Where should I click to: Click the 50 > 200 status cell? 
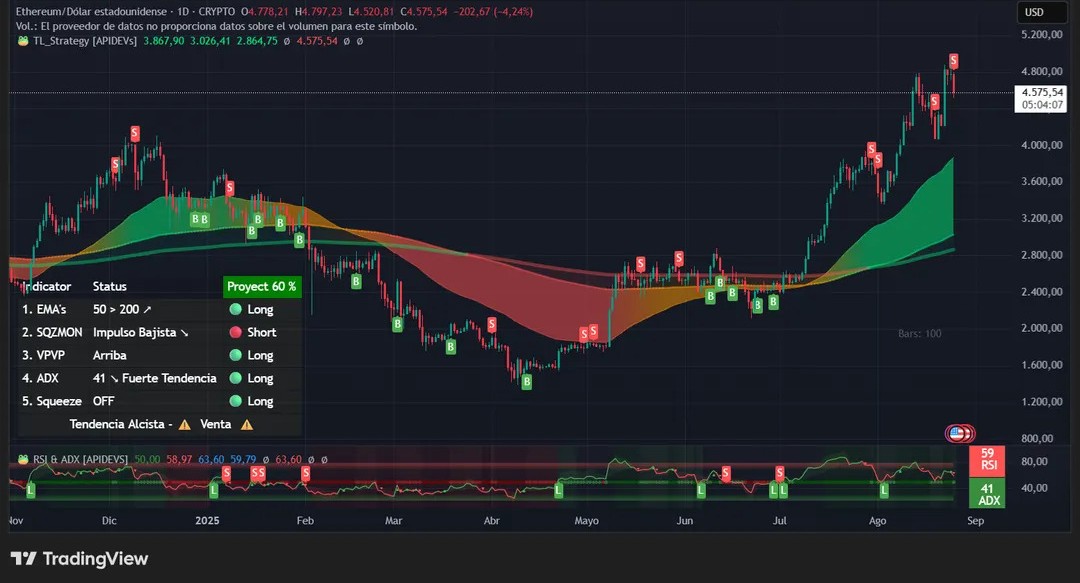coord(122,309)
